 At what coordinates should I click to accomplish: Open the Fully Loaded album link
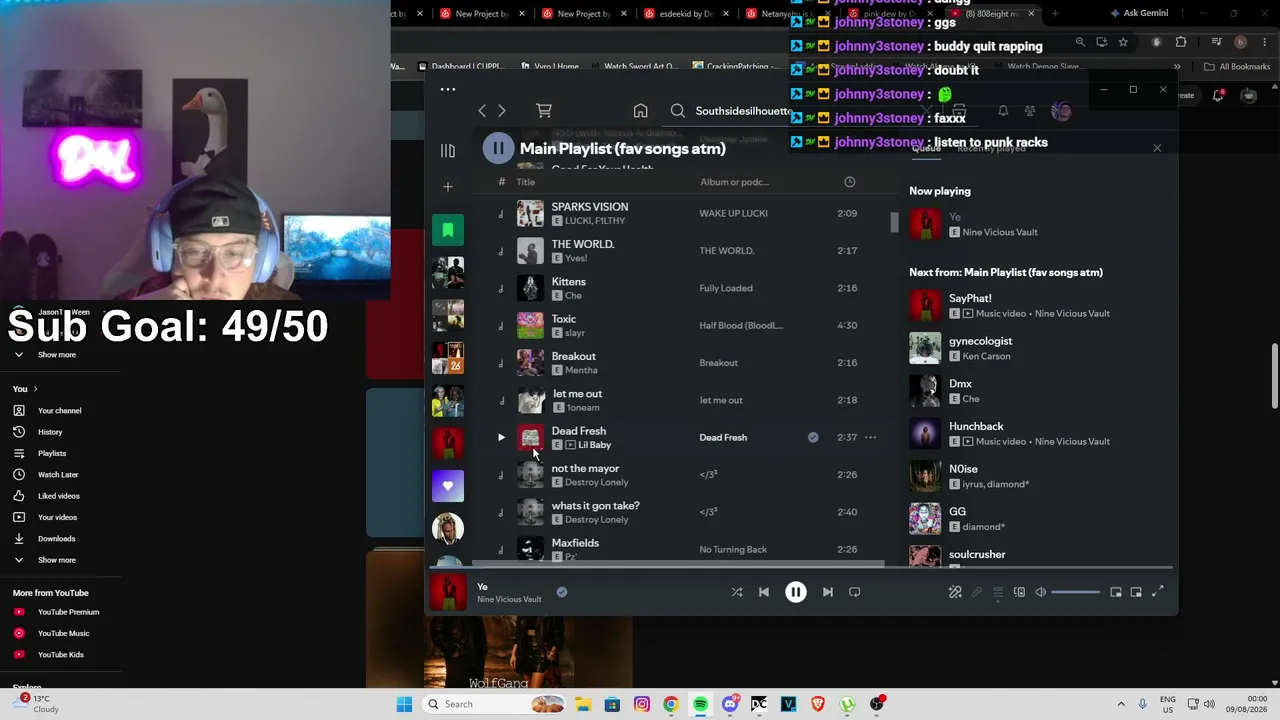[x=726, y=288]
